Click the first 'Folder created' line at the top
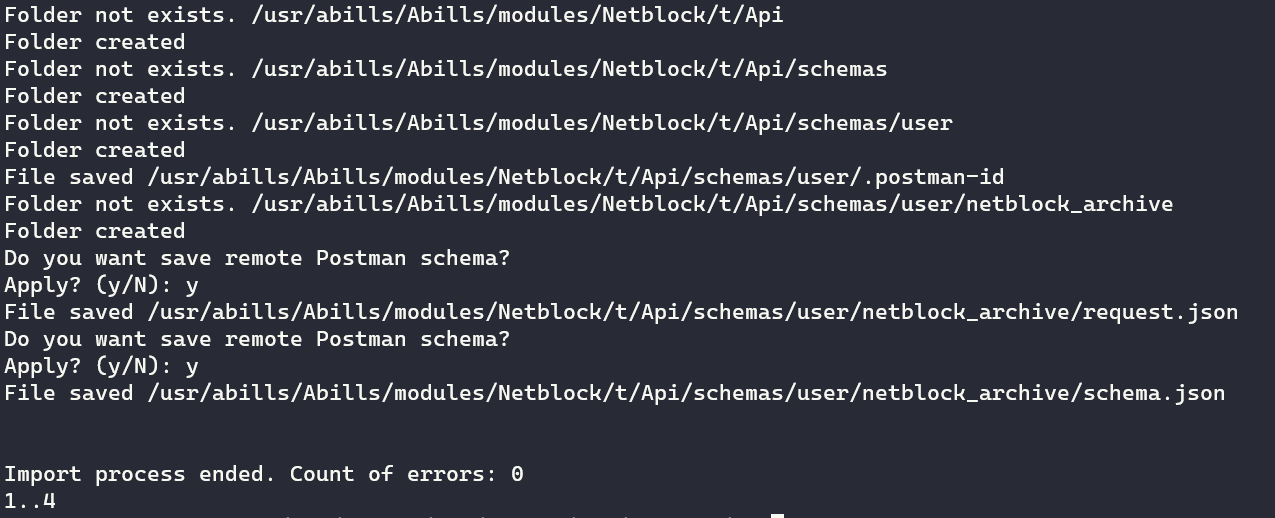 94,42
